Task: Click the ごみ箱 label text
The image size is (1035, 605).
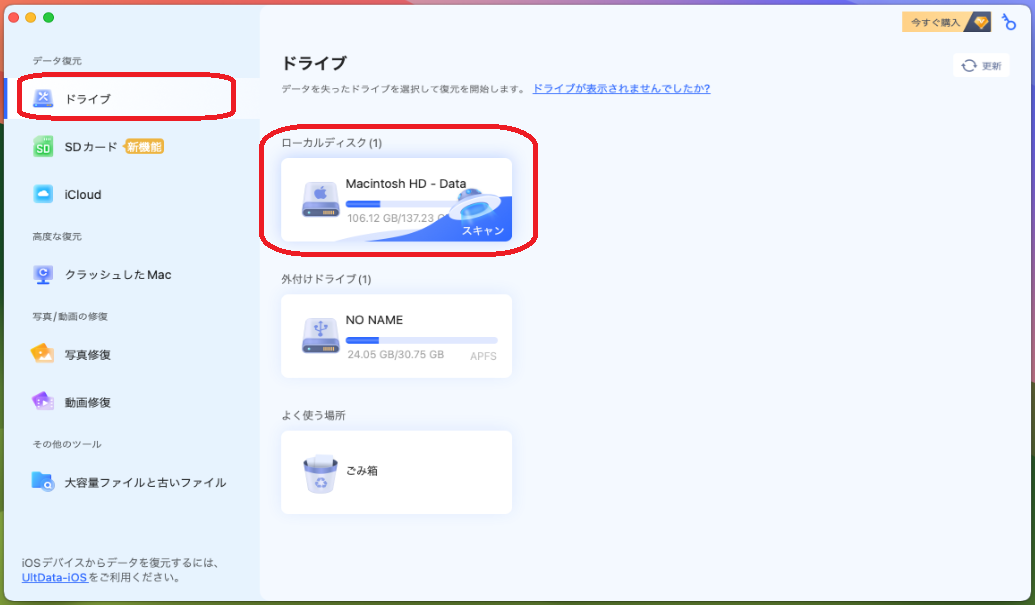Action: [362, 470]
